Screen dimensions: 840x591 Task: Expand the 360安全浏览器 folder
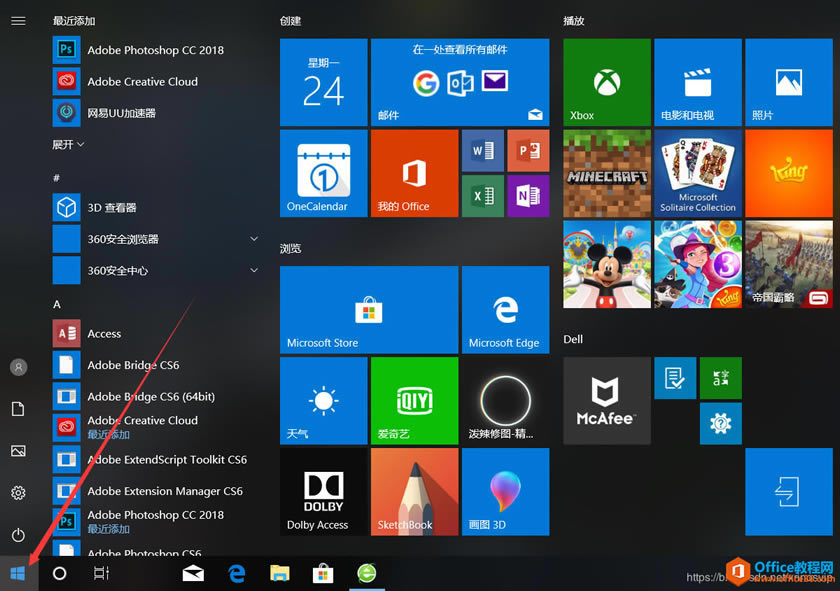[x=156, y=239]
